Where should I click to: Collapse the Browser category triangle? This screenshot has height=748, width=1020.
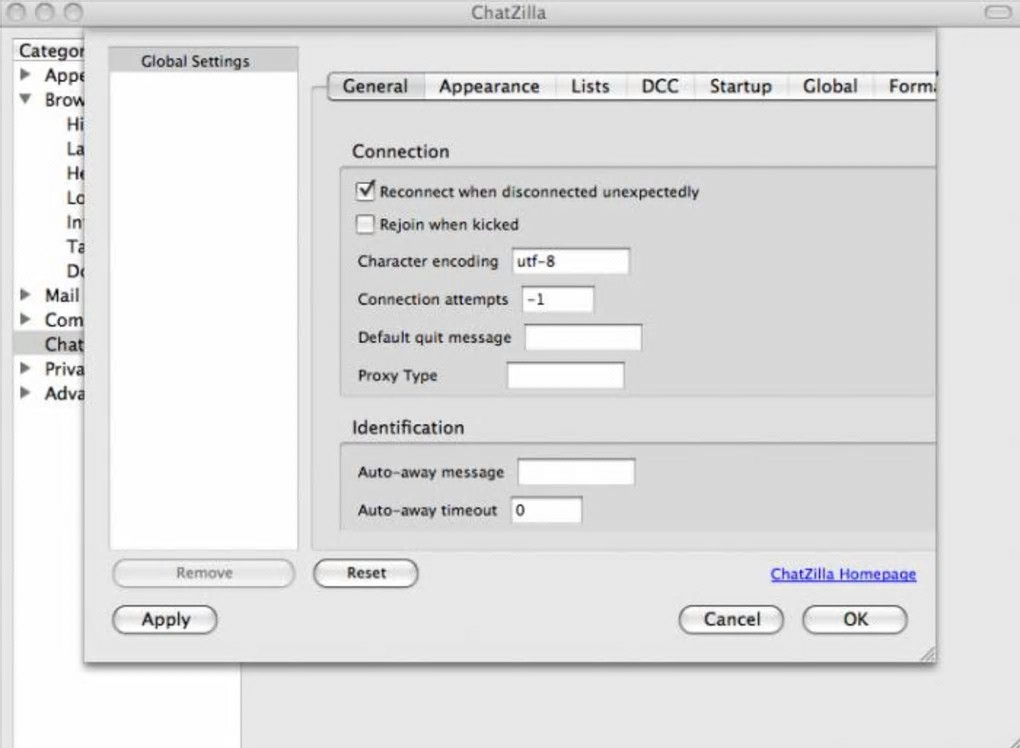(x=25, y=99)
